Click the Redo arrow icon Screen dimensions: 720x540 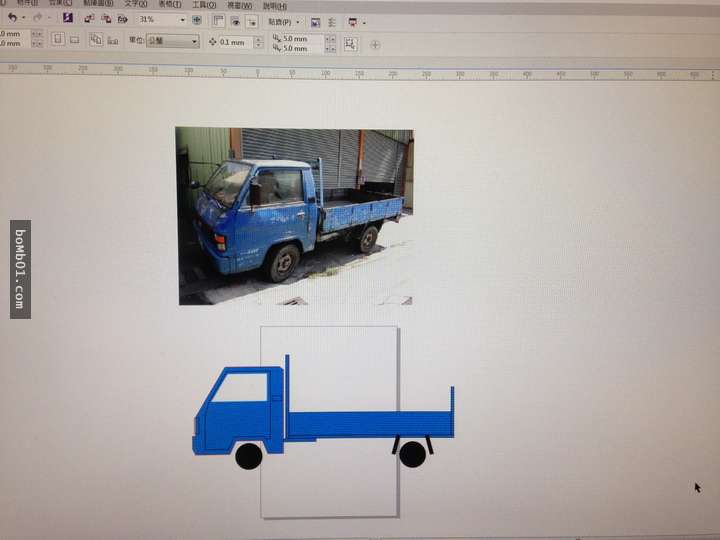pyautogui.click(x=37, y=19)
